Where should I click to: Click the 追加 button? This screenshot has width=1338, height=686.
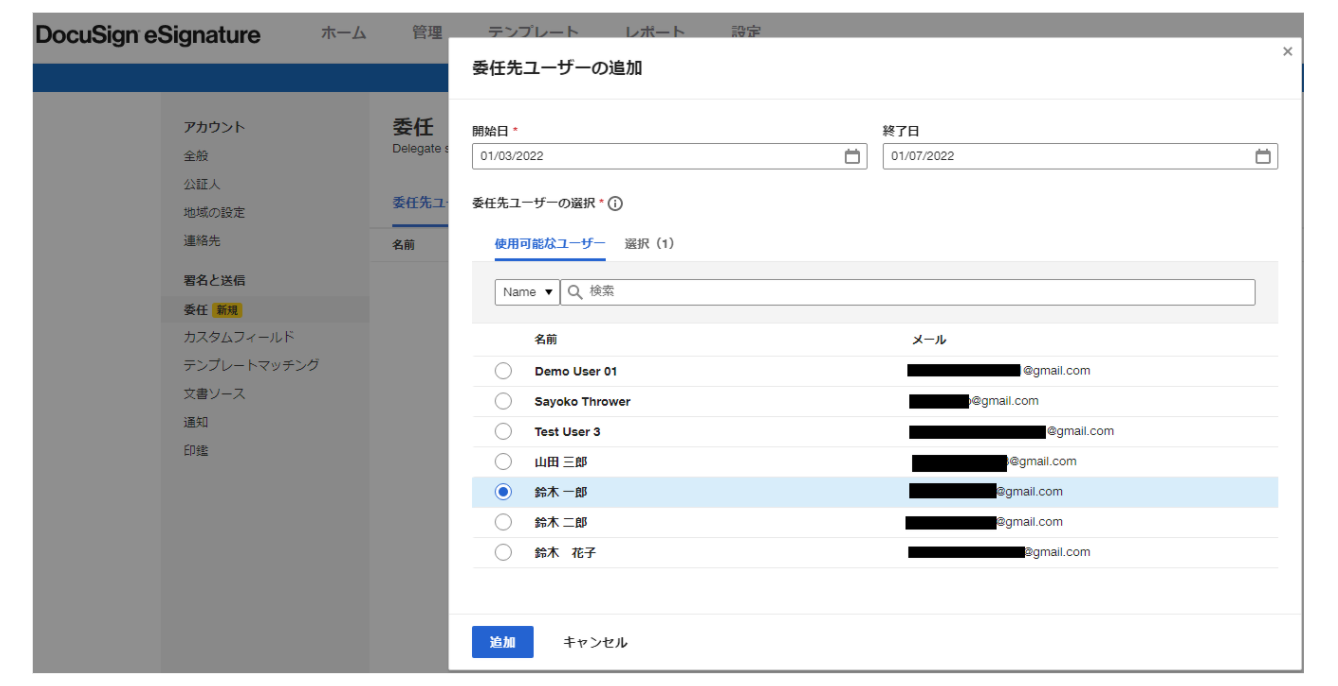pos(502,642)
